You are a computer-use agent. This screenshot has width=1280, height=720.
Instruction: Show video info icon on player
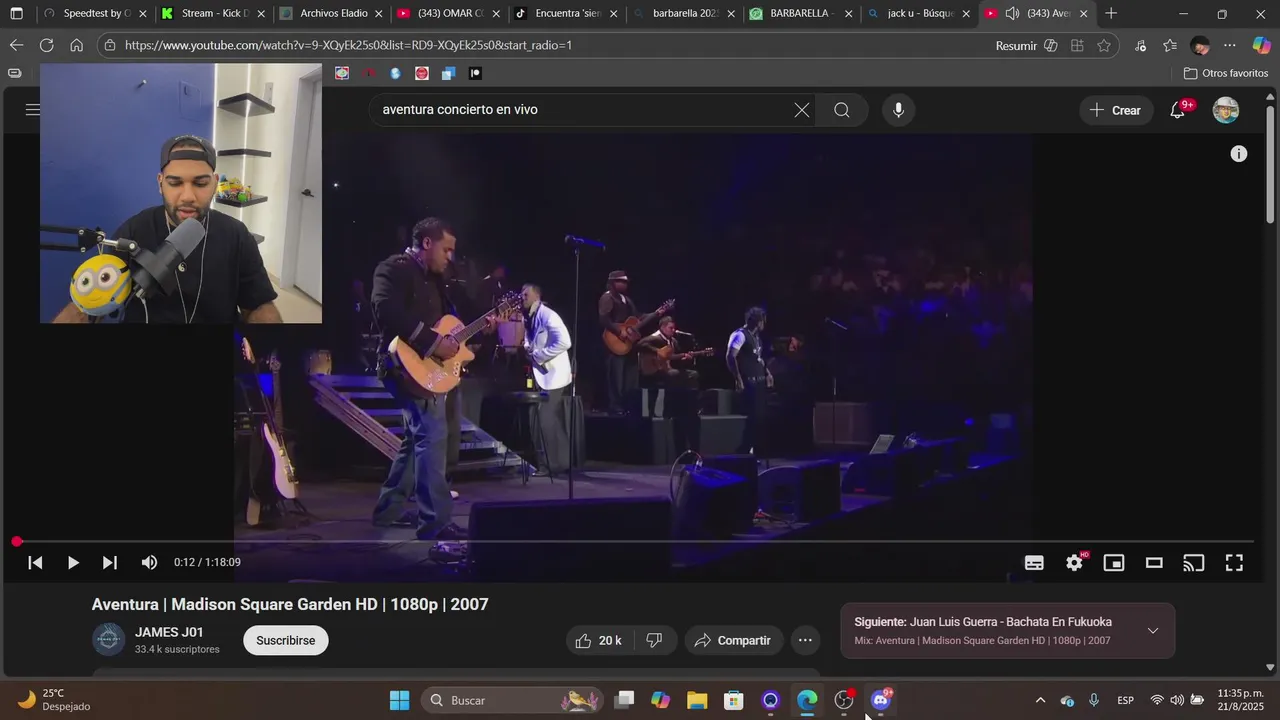click(x=1238, y=154)
